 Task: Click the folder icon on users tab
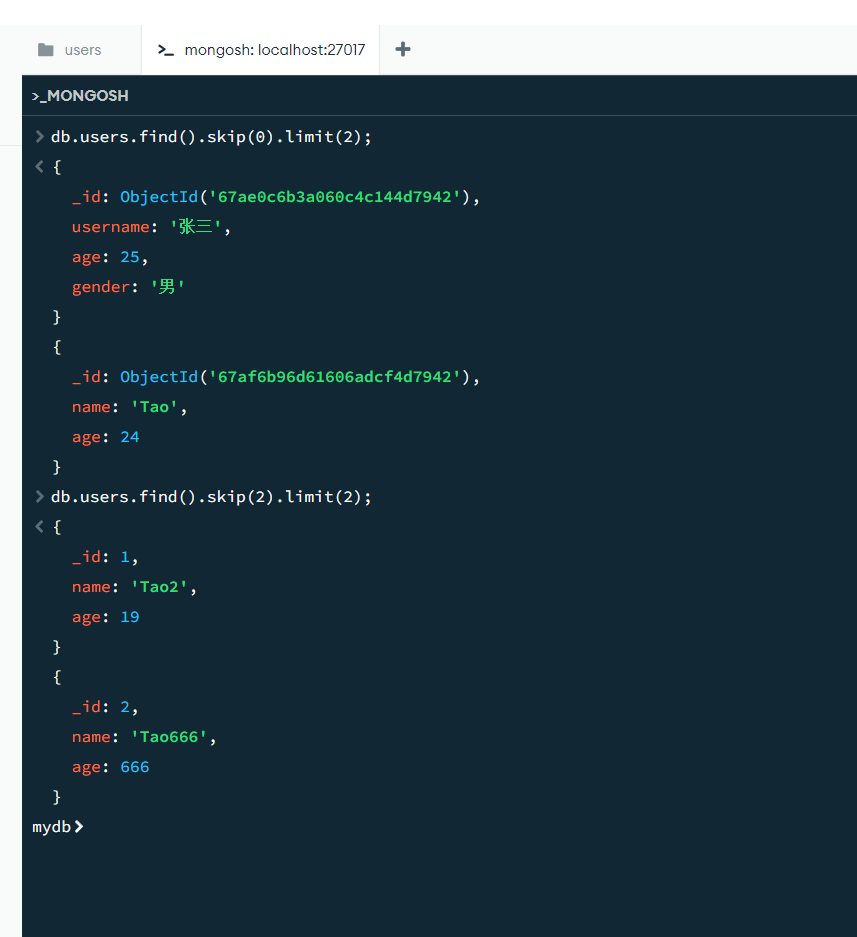[45, 50]
